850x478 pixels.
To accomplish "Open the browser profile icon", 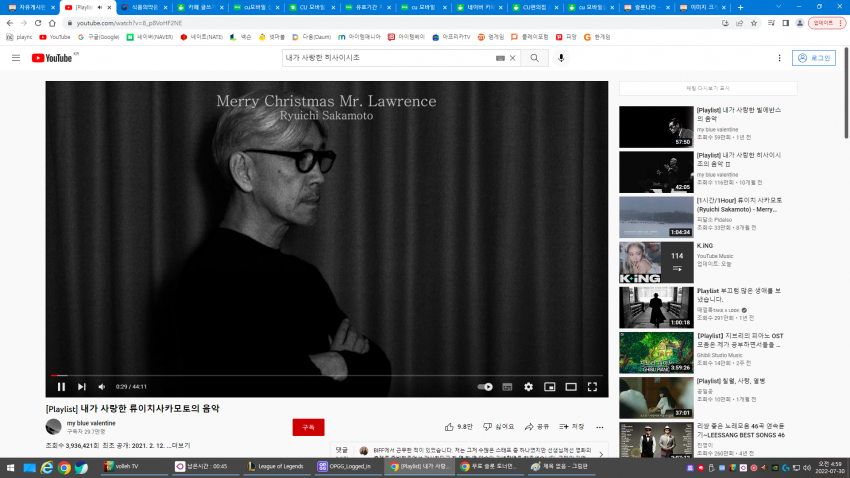I will tap(800, 23).
